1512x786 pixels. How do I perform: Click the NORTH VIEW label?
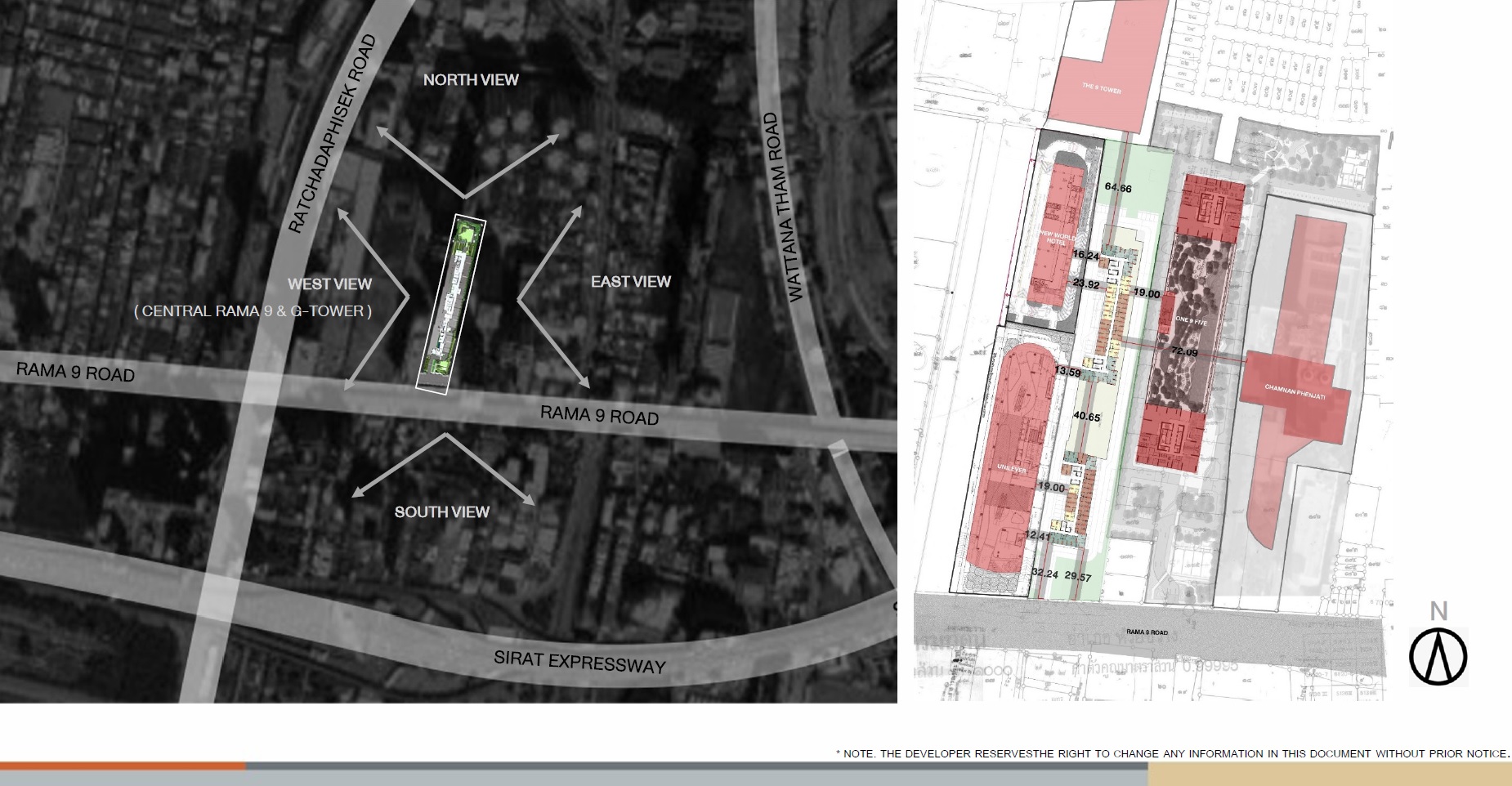click(471, 80)
